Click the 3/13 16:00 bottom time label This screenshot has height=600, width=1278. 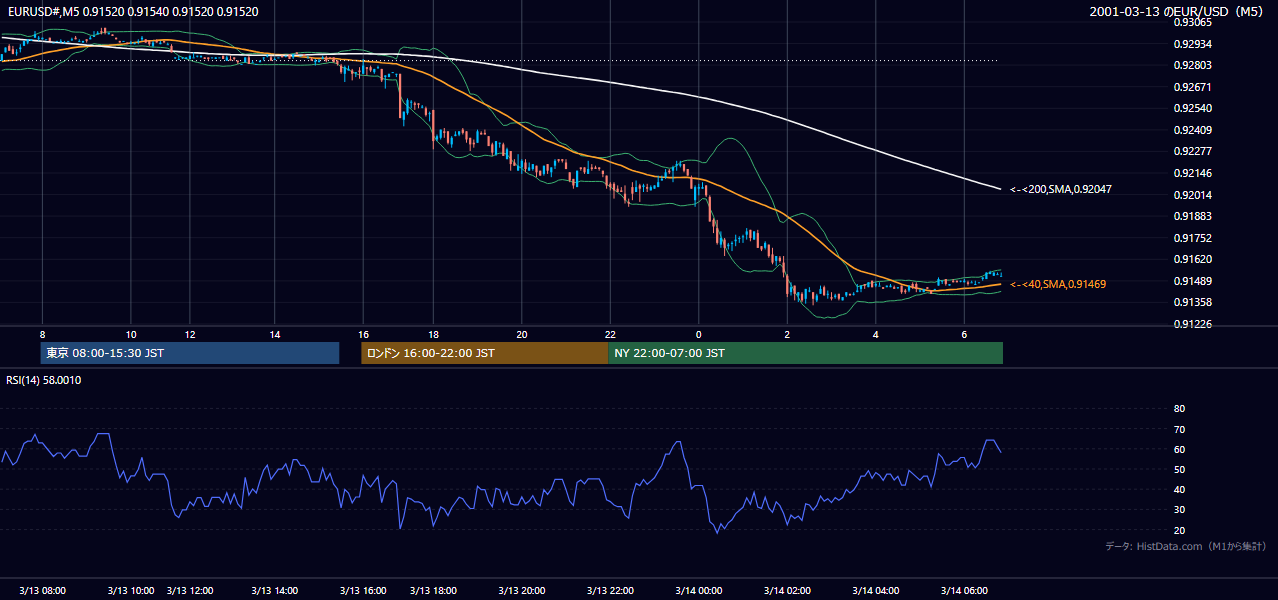pos(363,591)
